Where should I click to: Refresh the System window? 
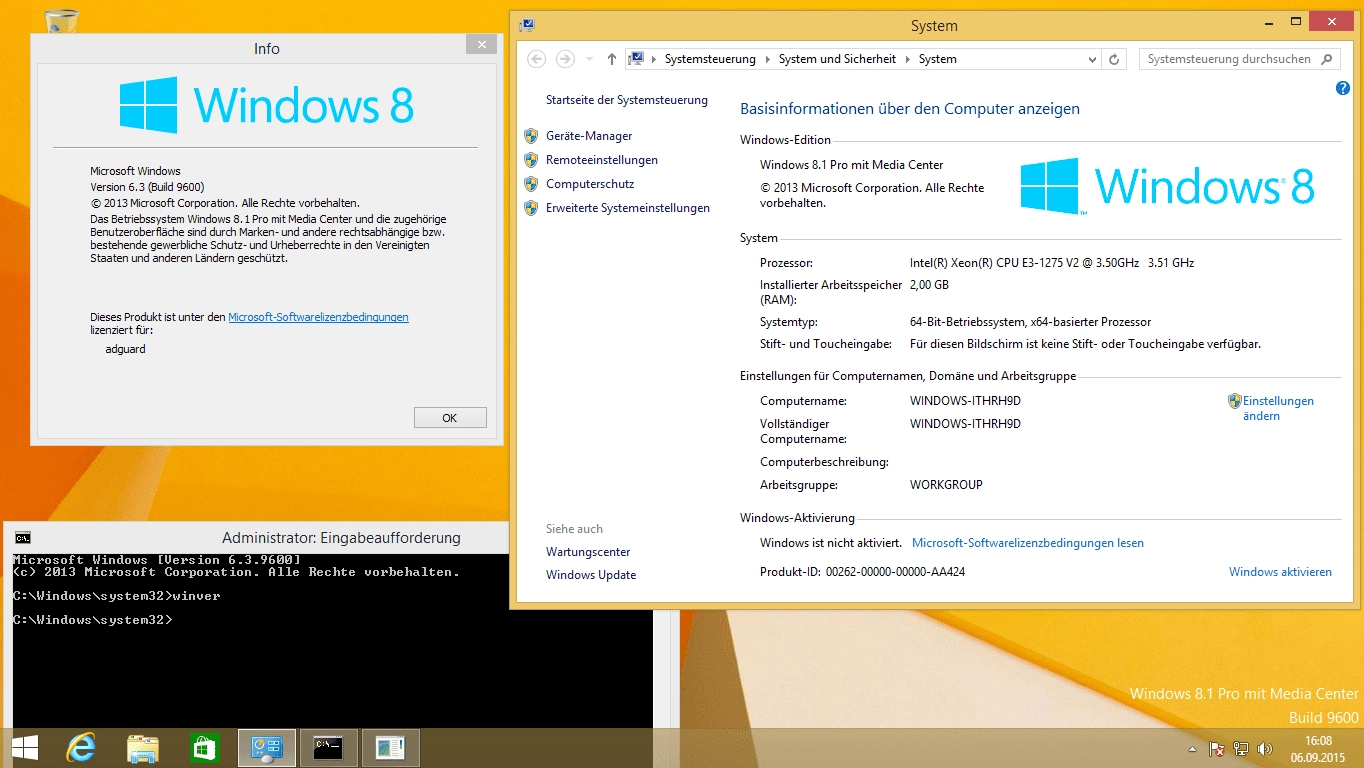tap(1115, 59)
